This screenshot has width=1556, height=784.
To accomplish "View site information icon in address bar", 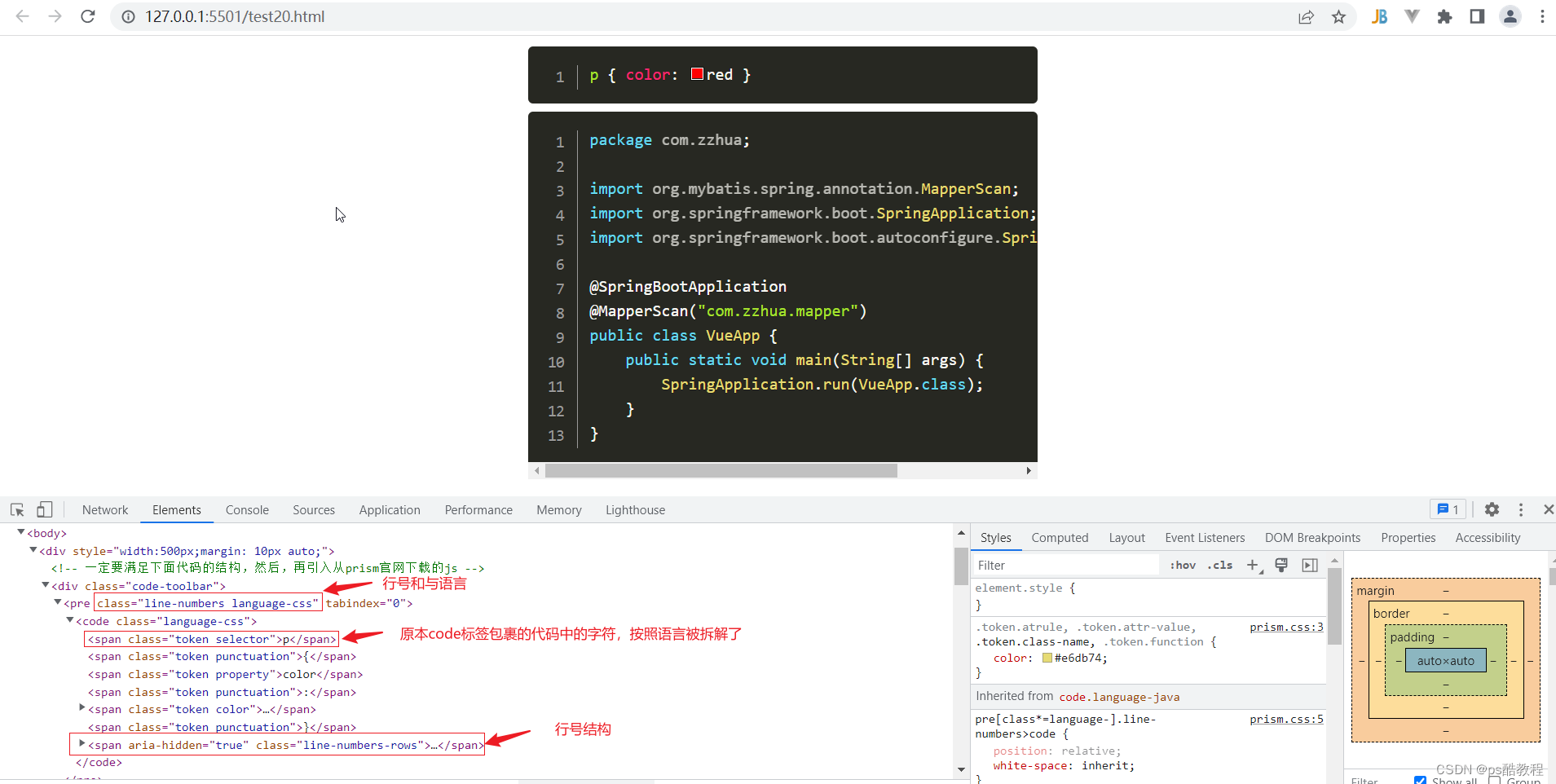I will (127, 16).
